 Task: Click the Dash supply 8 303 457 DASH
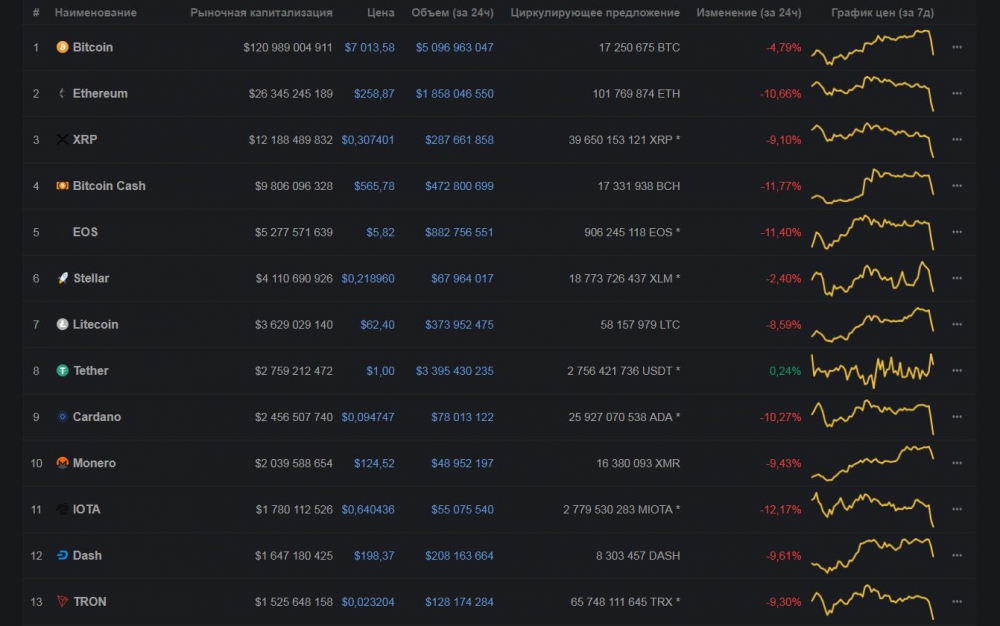(x=638, y=556)
